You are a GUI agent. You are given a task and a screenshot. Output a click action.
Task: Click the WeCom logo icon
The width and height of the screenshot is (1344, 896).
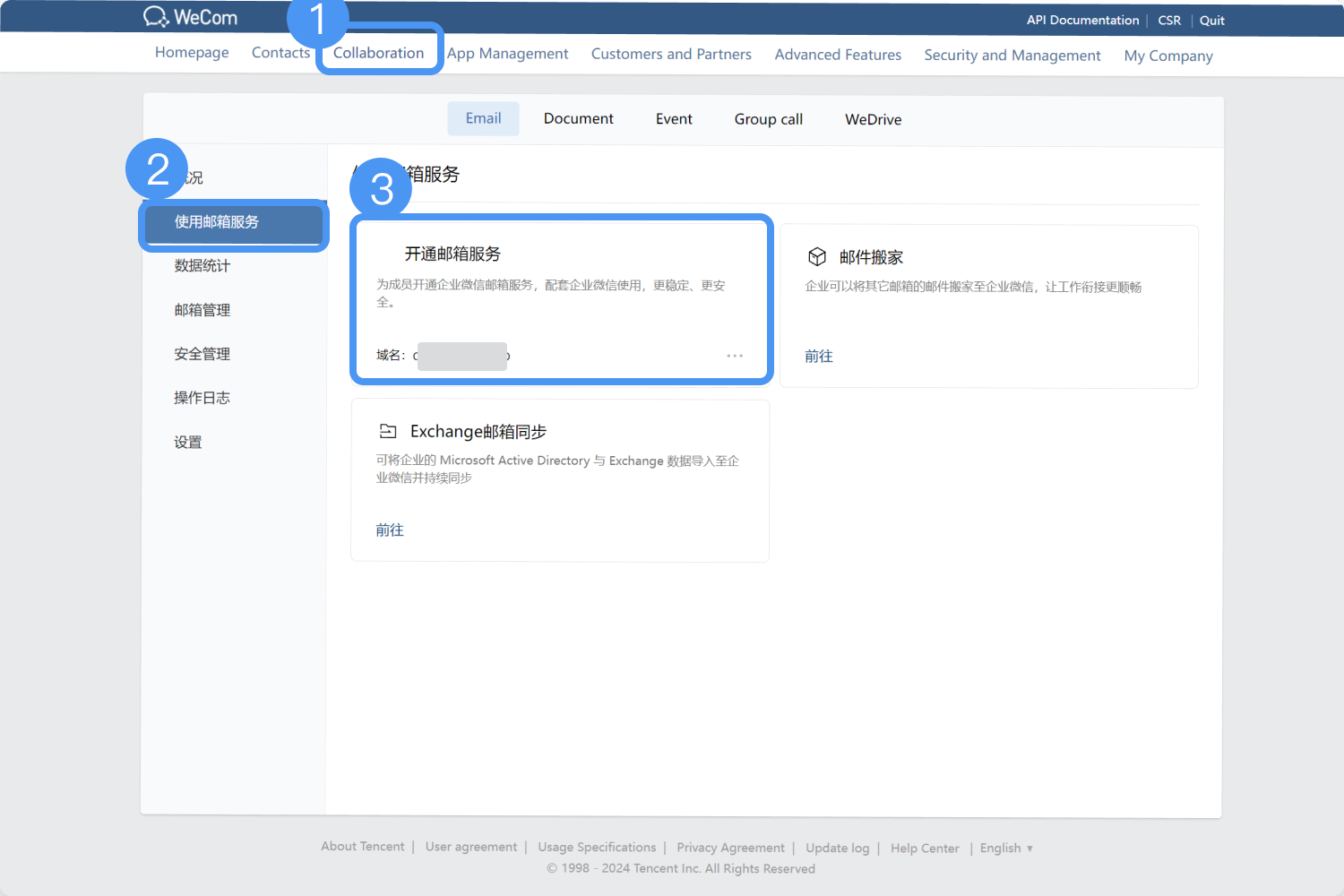(156, 17)
